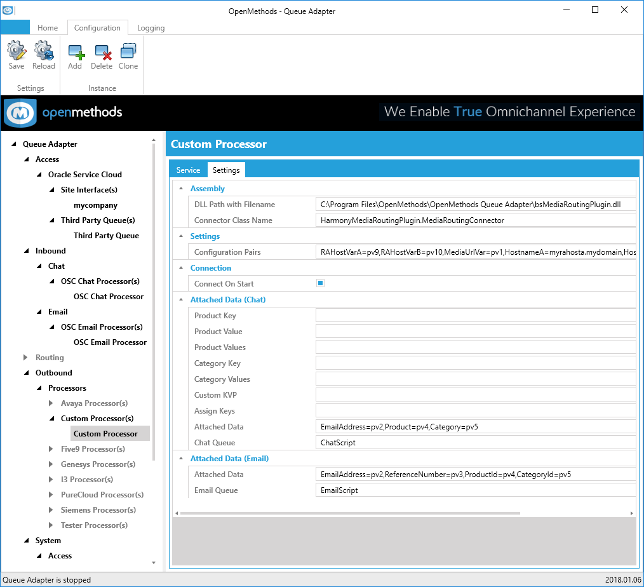Expand the Genesys Processor(s) node

point(51,464)
